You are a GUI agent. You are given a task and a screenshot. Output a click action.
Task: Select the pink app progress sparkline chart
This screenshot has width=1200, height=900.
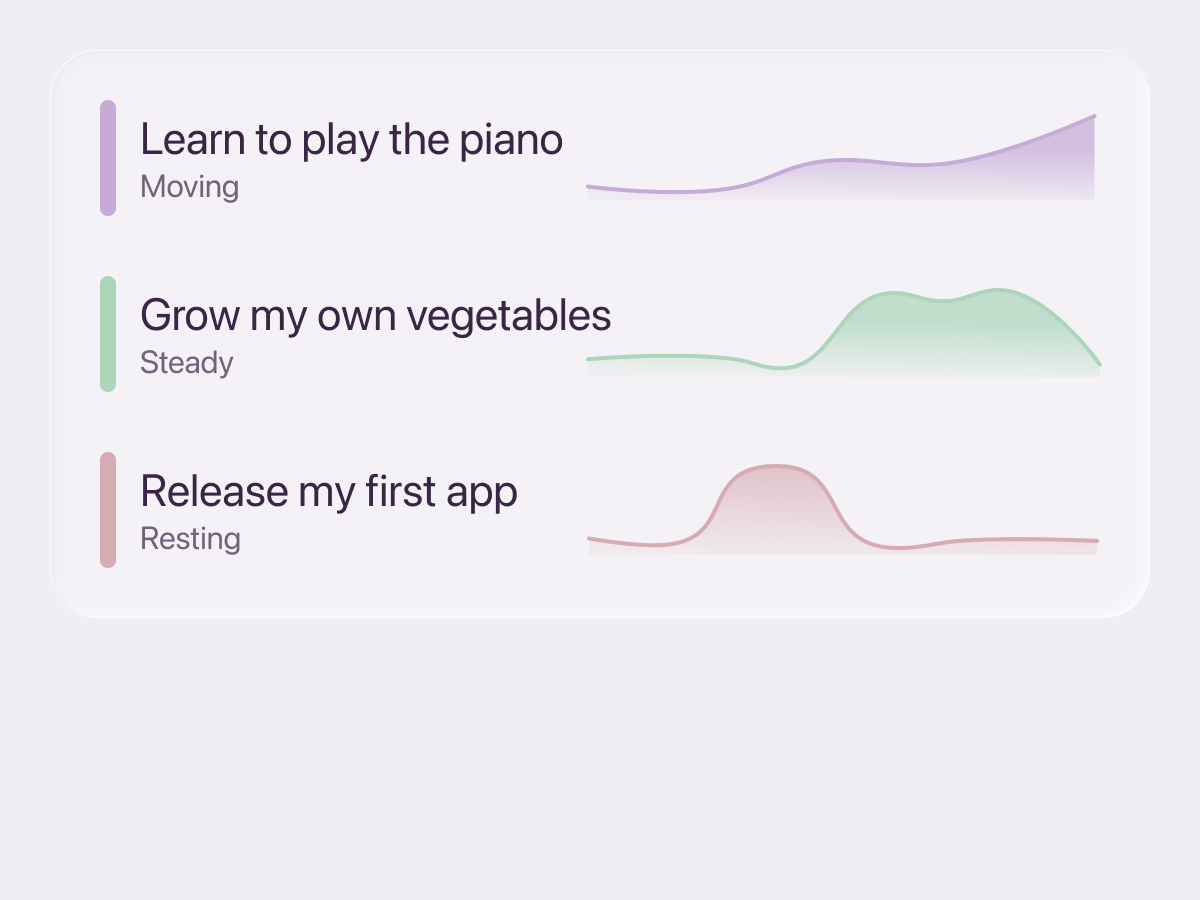842,509
